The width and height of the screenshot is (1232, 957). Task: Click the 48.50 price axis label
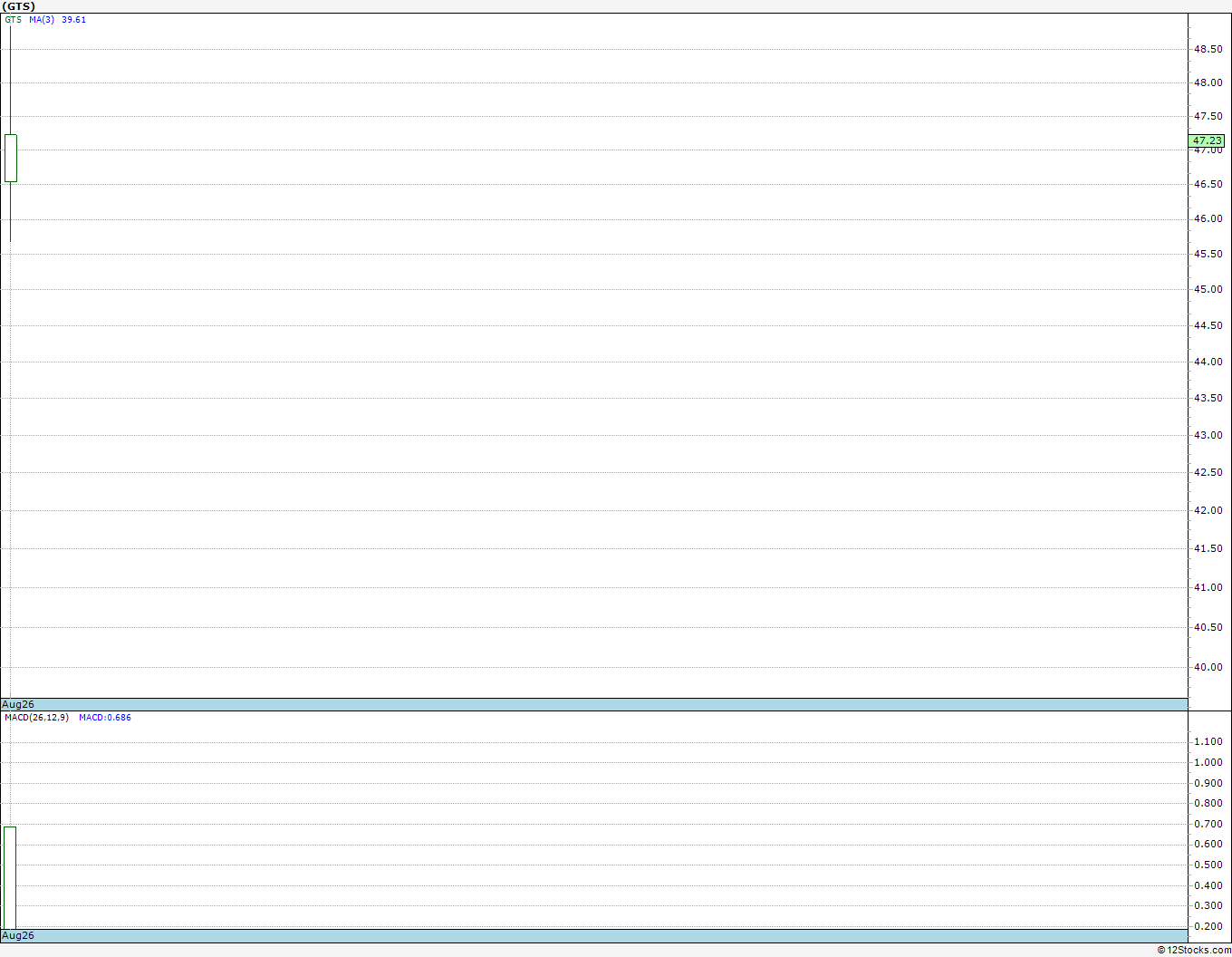1208,49
